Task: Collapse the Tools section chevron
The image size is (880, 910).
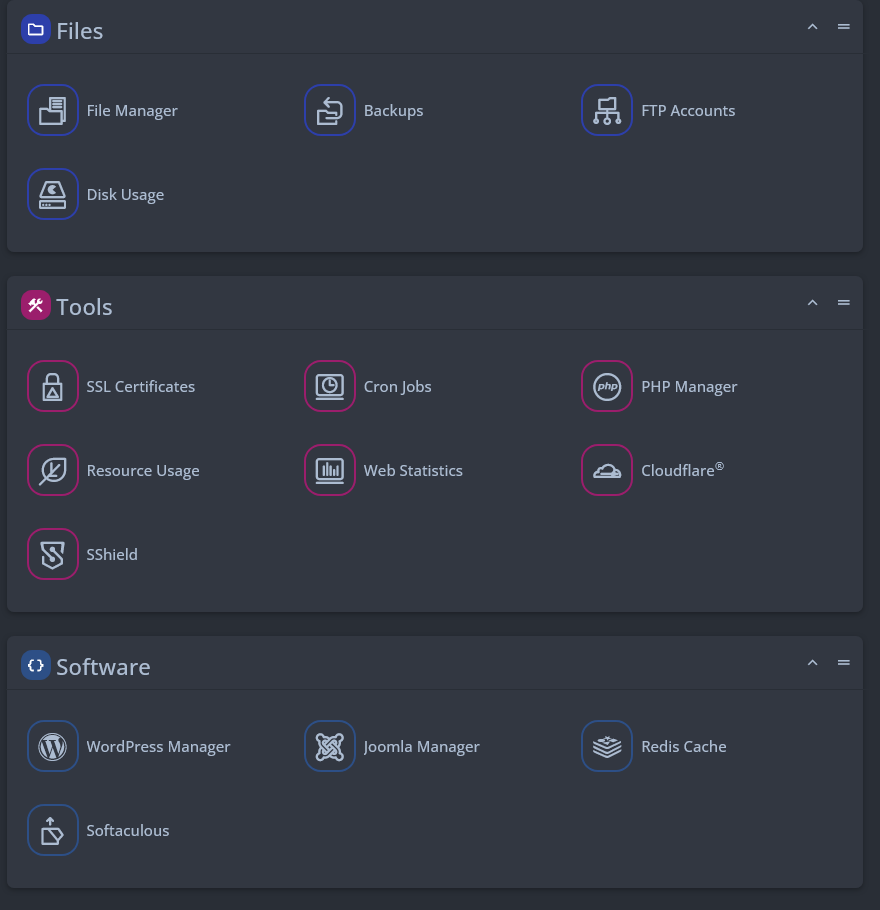Action: click(x=813, y=303)
